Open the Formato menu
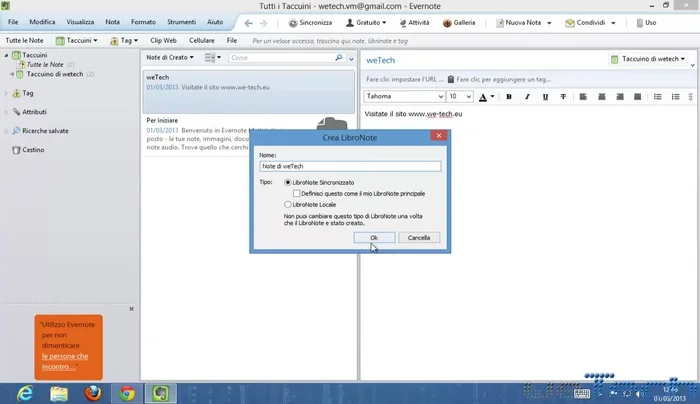Image resolution: width=700 pixels, height=404 pixels. 143,22
